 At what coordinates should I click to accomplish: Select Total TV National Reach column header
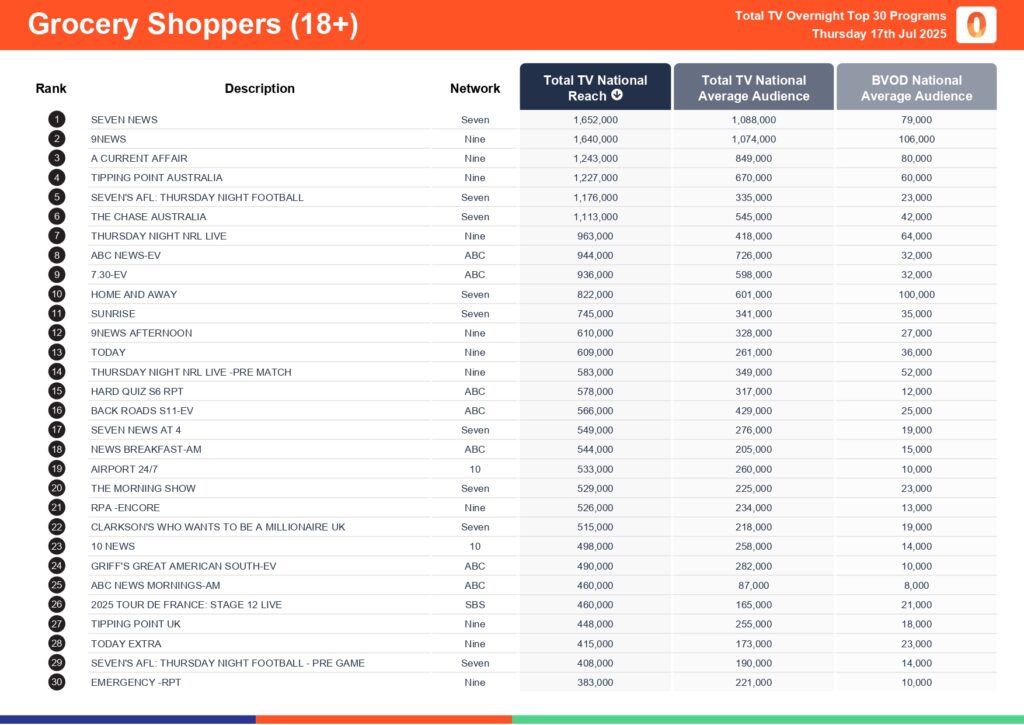tap(595, 87)
